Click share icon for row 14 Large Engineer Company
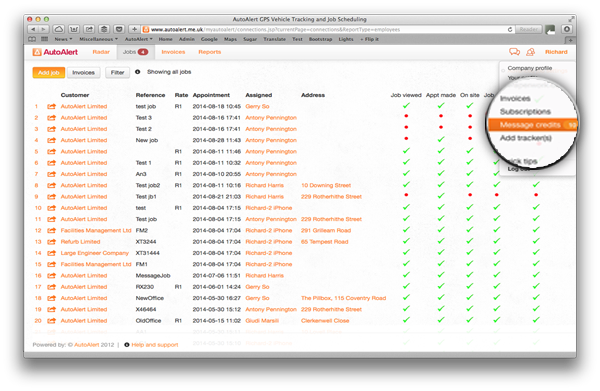Image resolution: width=600 pixels, height=391 pixels. [51, 253]
